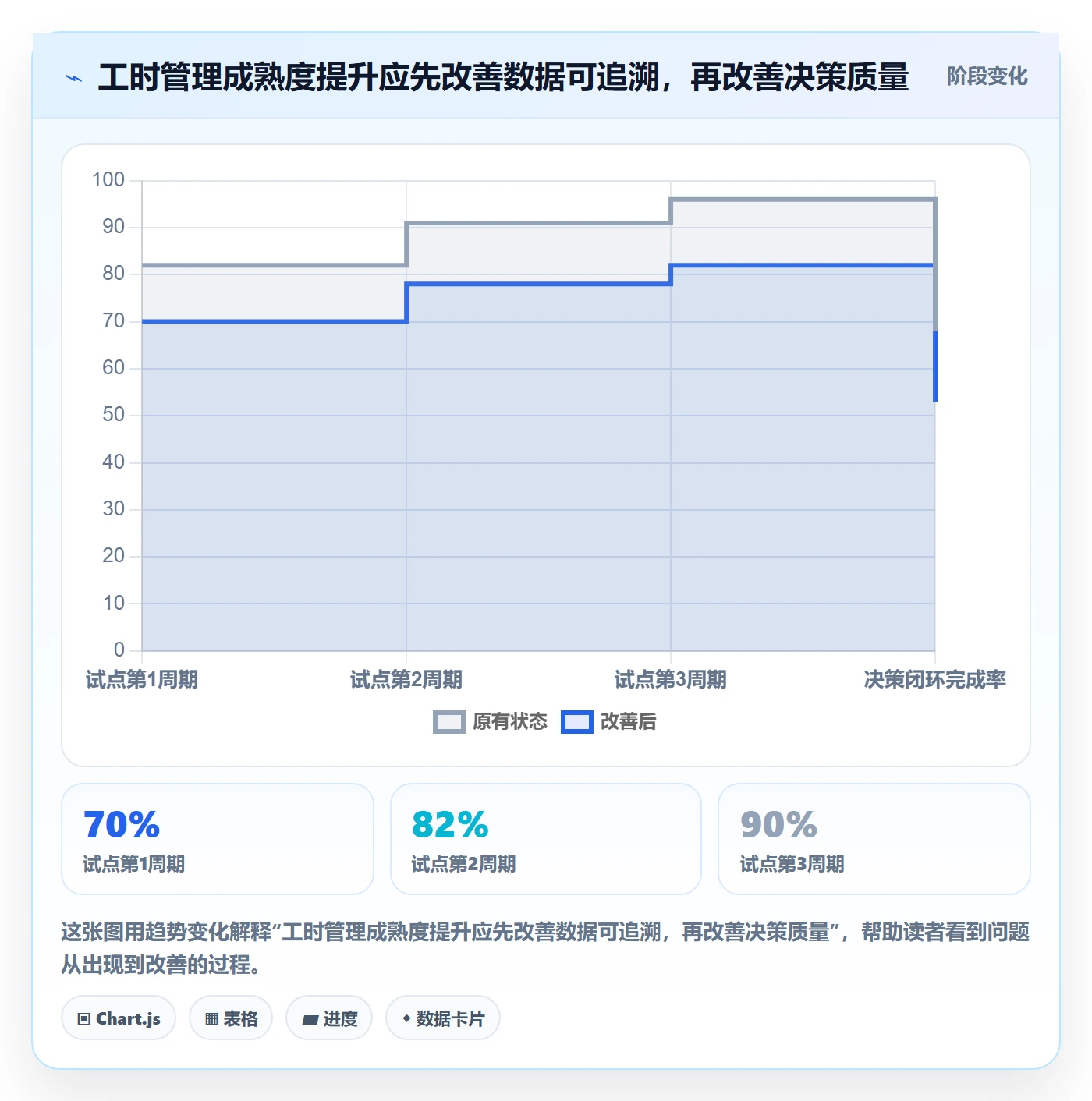Click the description paragraph starting 这张图用趋势变化

(x=546, y=947)
